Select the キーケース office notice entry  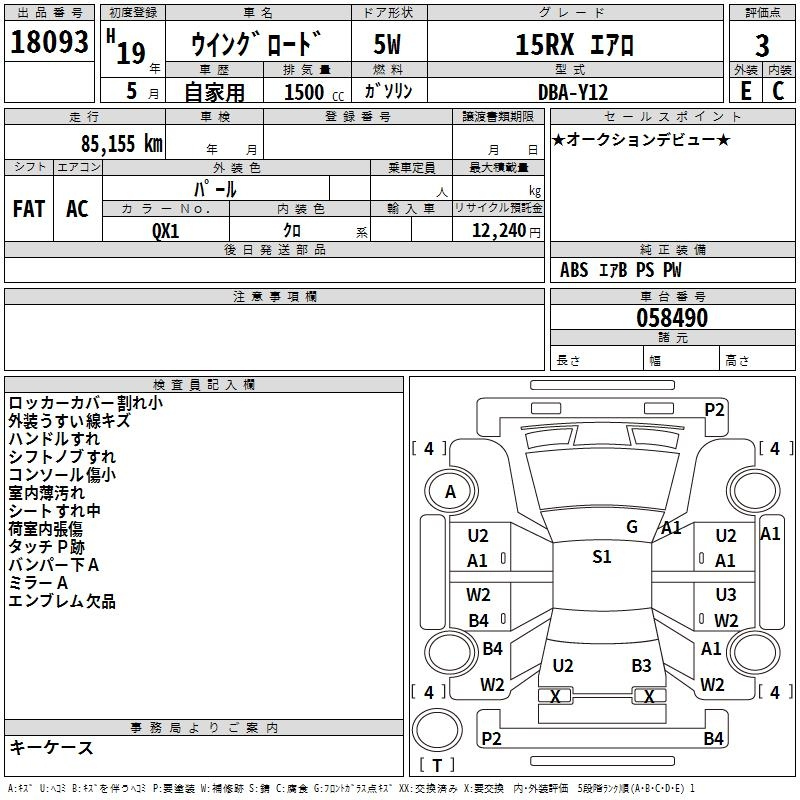point(51,747)
